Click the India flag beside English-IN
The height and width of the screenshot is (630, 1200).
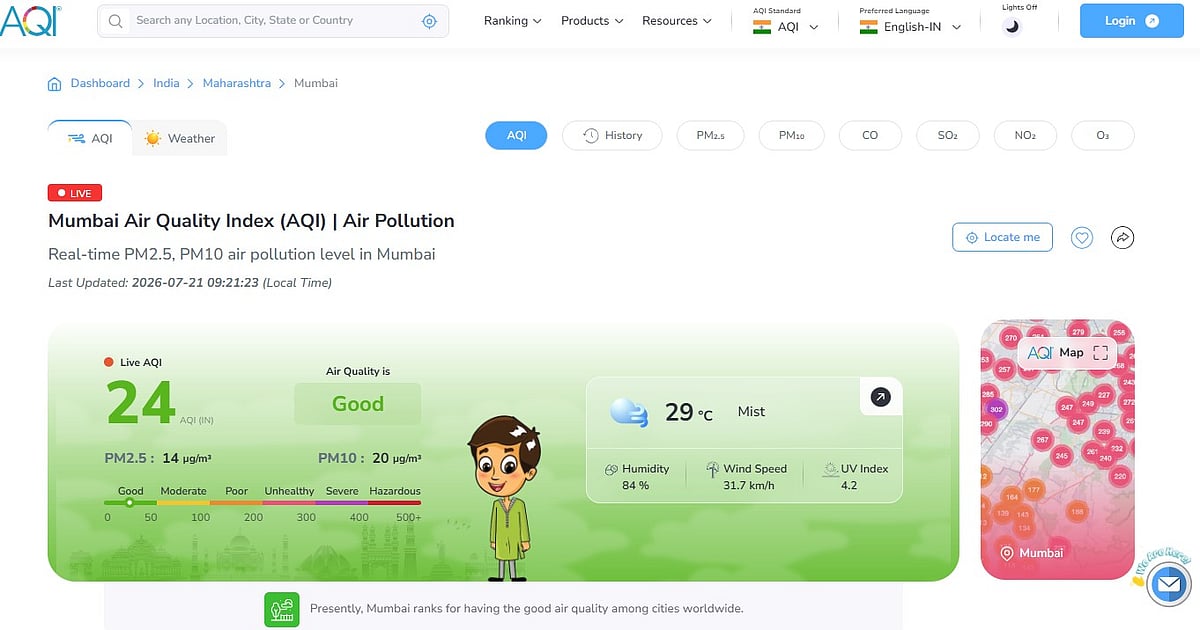tap(868, 28)
